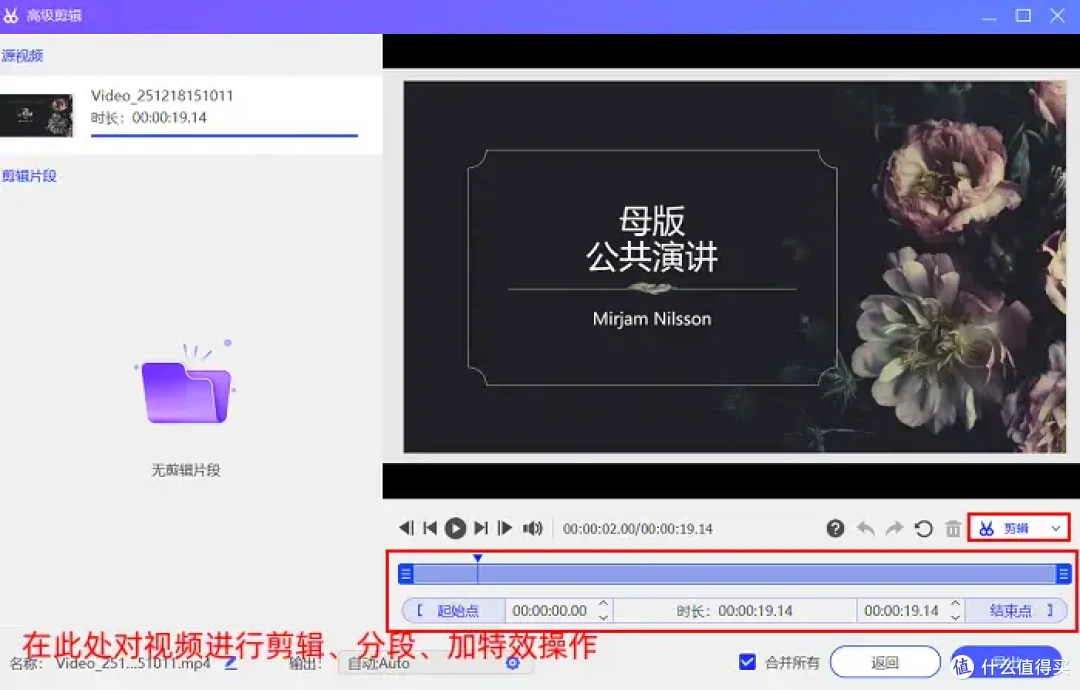
Task: Open output settings gear icon
Action: pyautogui.click(x=512, y=662)
